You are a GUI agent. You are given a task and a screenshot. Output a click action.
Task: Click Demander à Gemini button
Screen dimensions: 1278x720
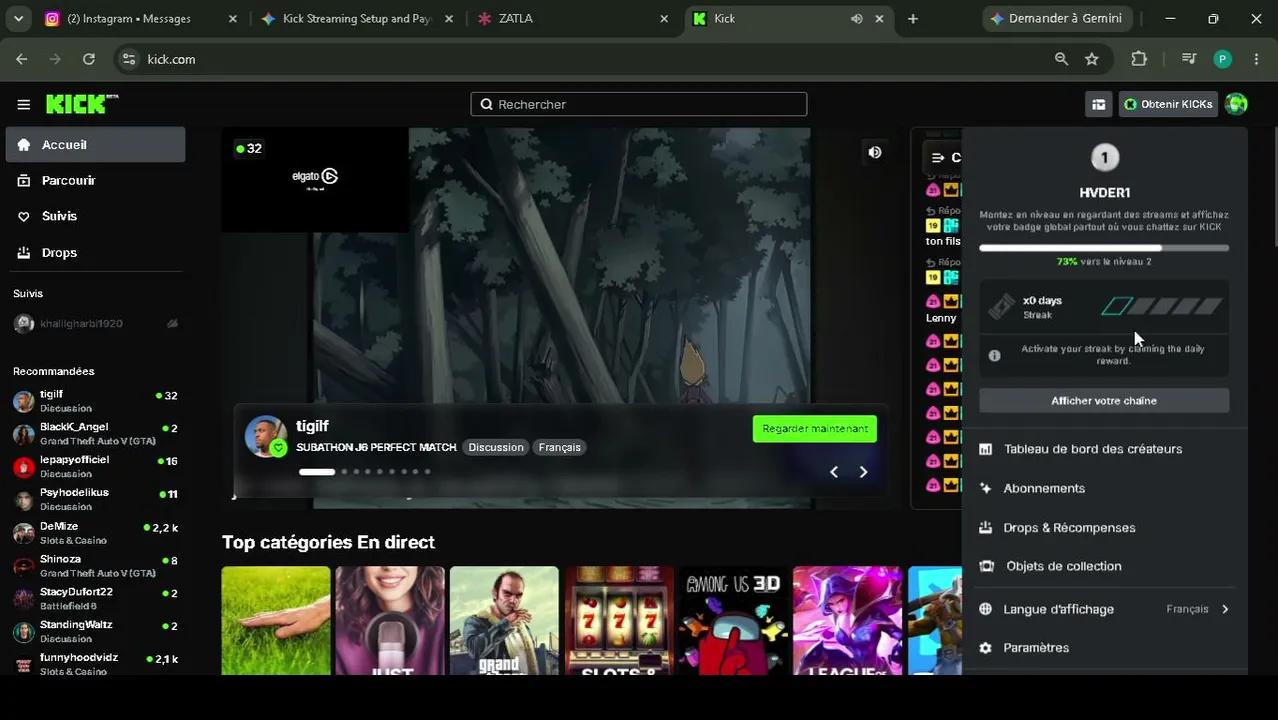1056,18
